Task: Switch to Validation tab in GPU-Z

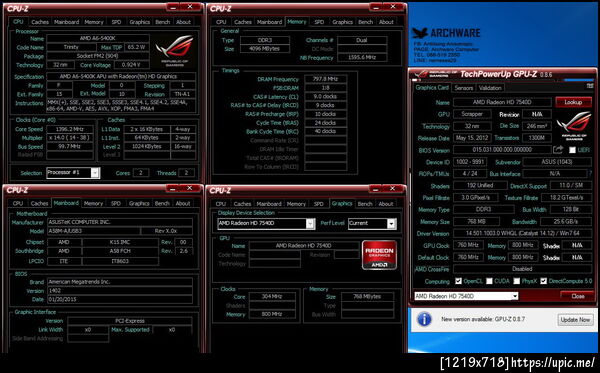Action: [490, 88]
